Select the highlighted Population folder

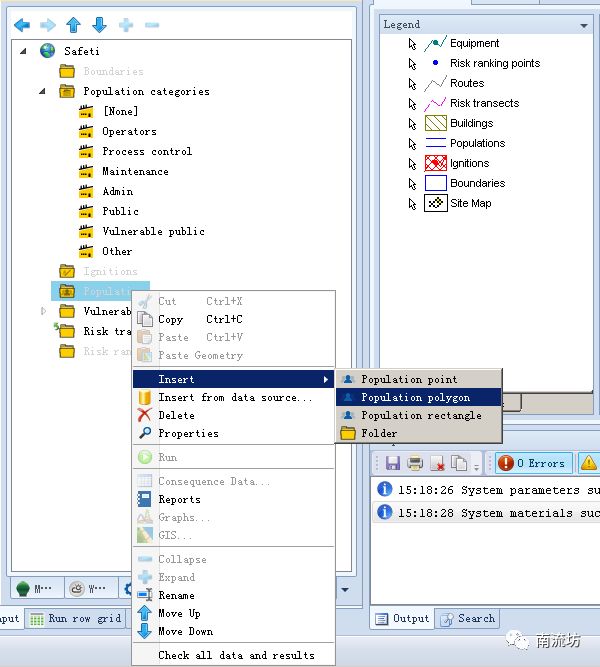[100, 291]
